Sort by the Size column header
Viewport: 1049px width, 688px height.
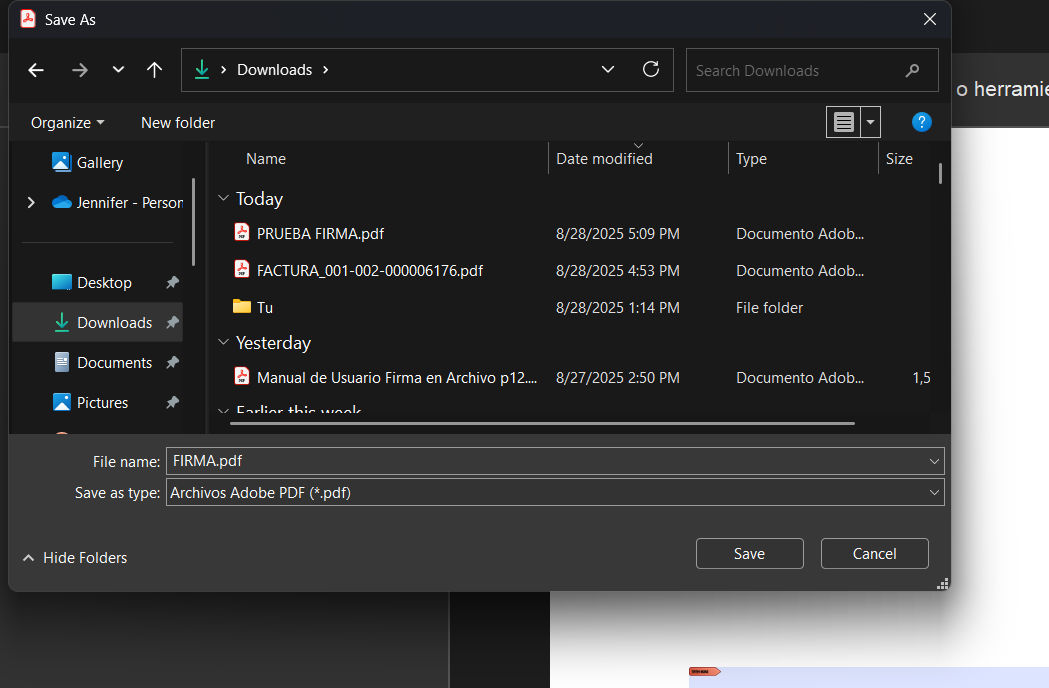[899, 159]
